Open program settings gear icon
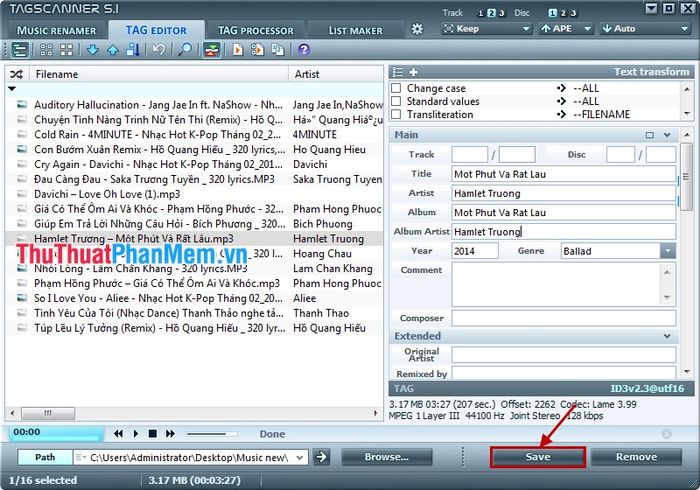The width and height of the screenshot is (700, 490). tap(417, 29)
